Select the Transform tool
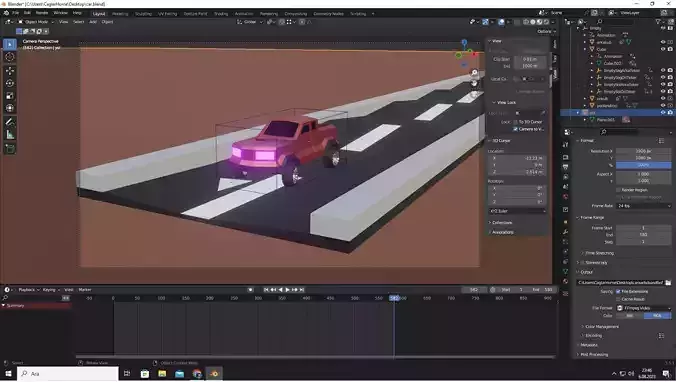Screen dimensions: 676x382 9,108
